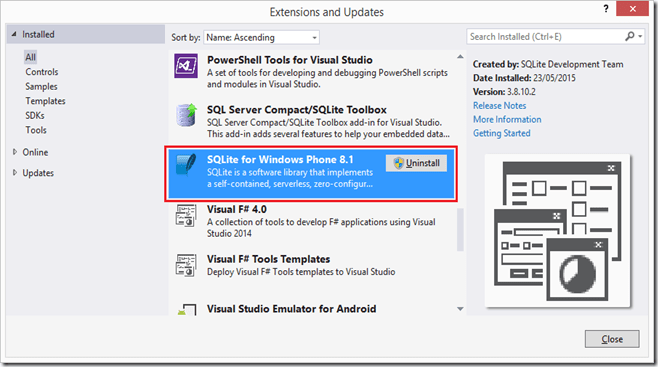This screenshot has width=658, height=367.
Task: Select the SDKs filter
Action: tap(35, 115)
